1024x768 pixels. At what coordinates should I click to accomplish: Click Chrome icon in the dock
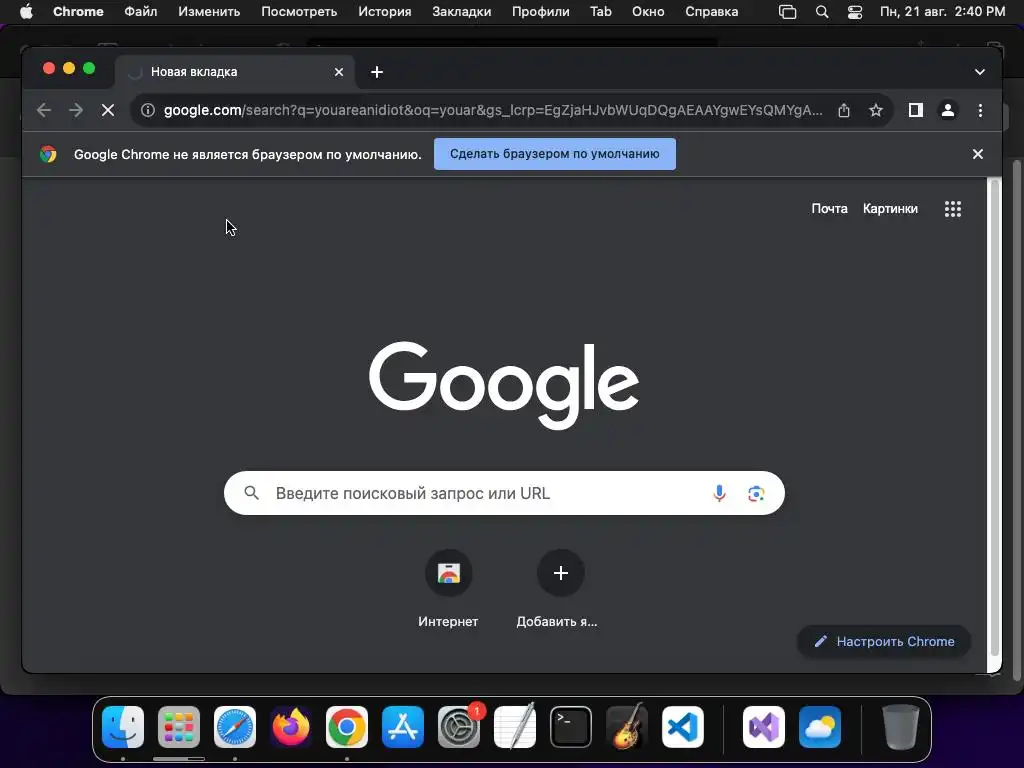[x=347, y=727]
